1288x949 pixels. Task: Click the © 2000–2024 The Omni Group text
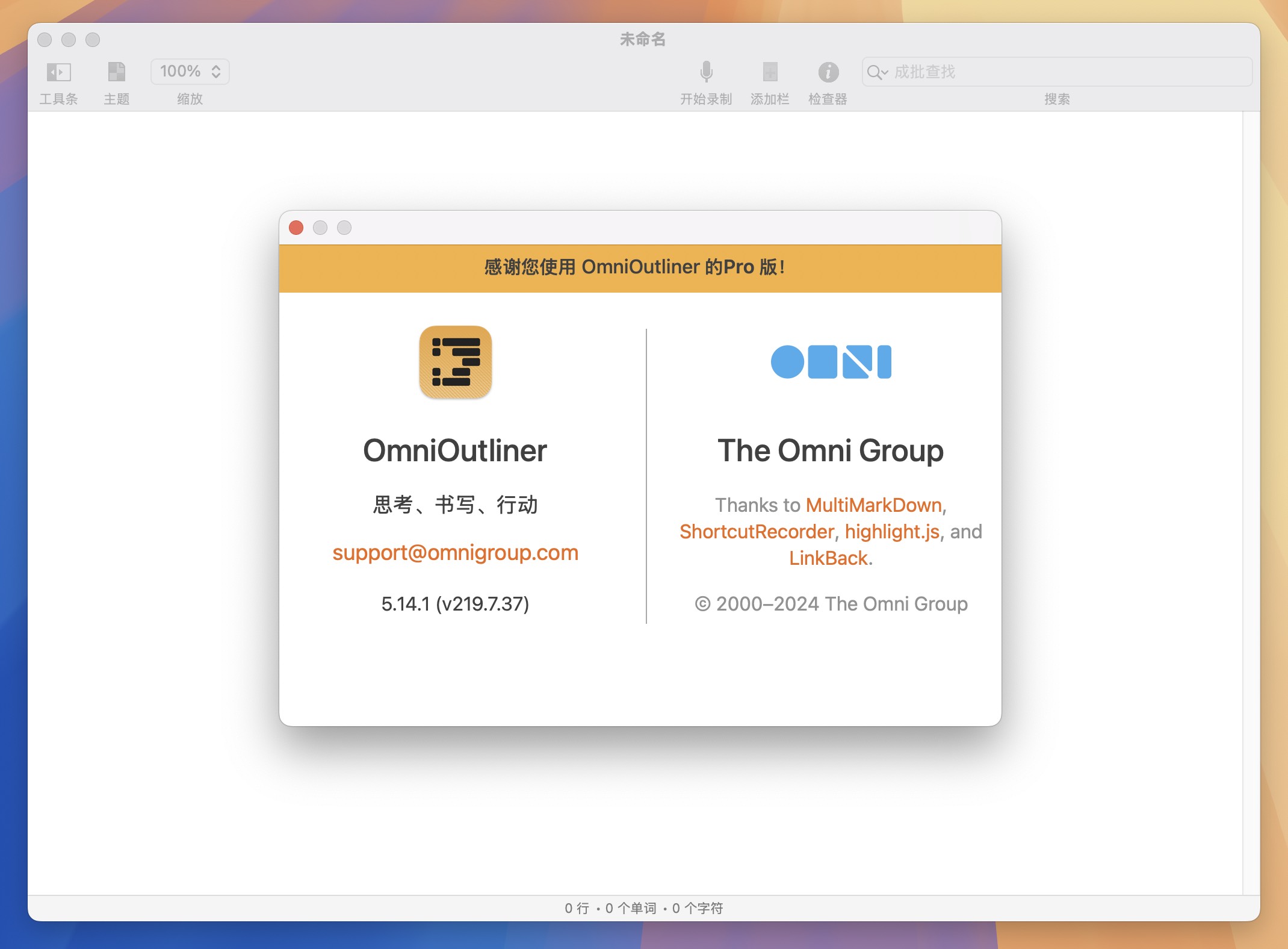(831, 603)
